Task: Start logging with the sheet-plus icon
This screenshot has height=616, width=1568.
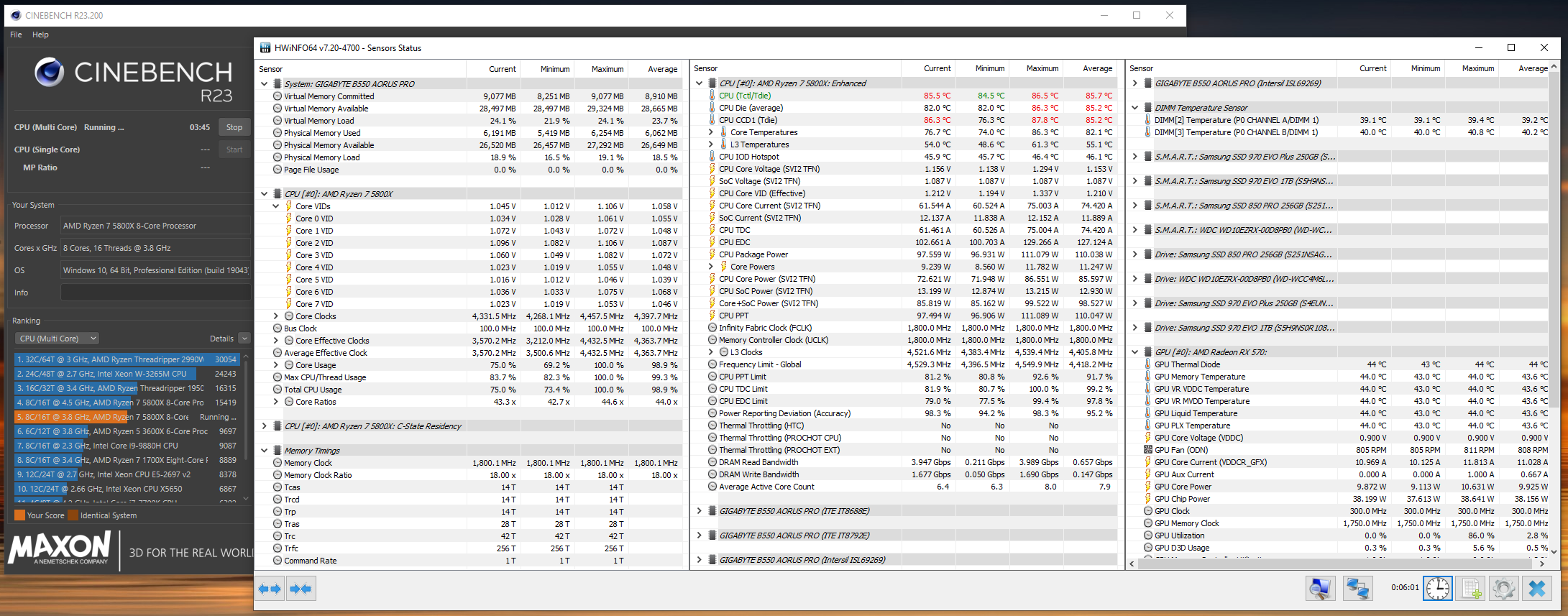Action: coord(1472,589)
